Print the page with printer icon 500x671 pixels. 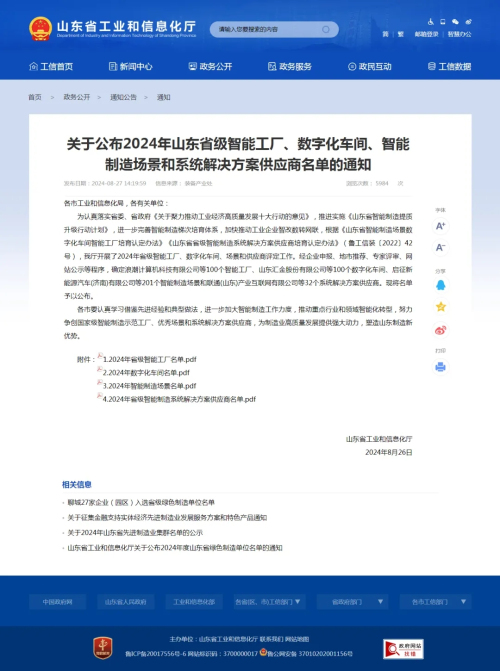pos(440,367)
